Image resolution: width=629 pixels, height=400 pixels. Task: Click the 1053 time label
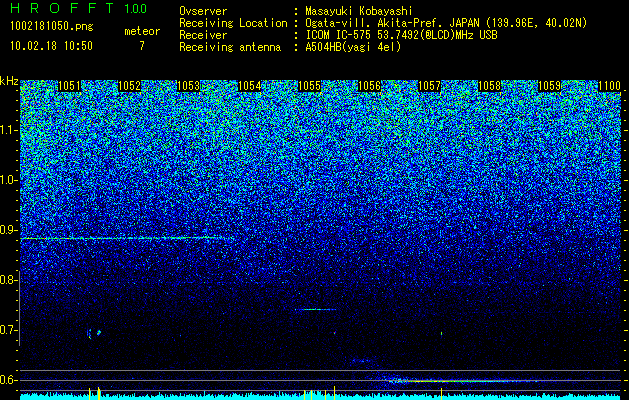(189, 86)
